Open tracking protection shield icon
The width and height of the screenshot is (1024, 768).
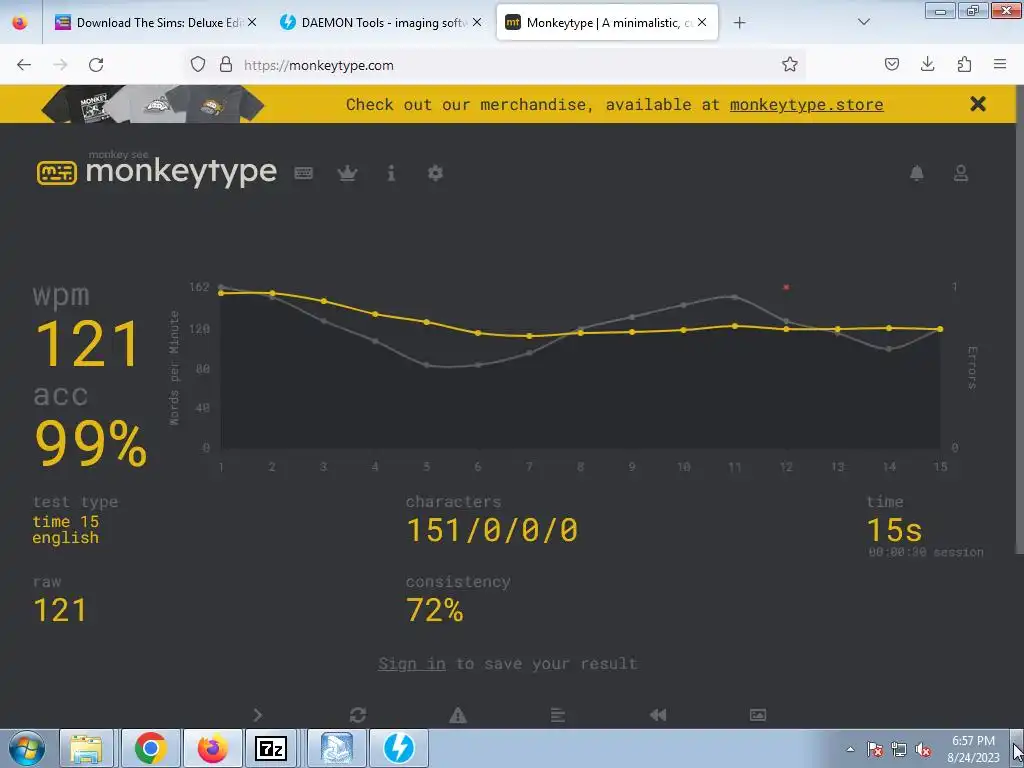[x=198, y=64]
